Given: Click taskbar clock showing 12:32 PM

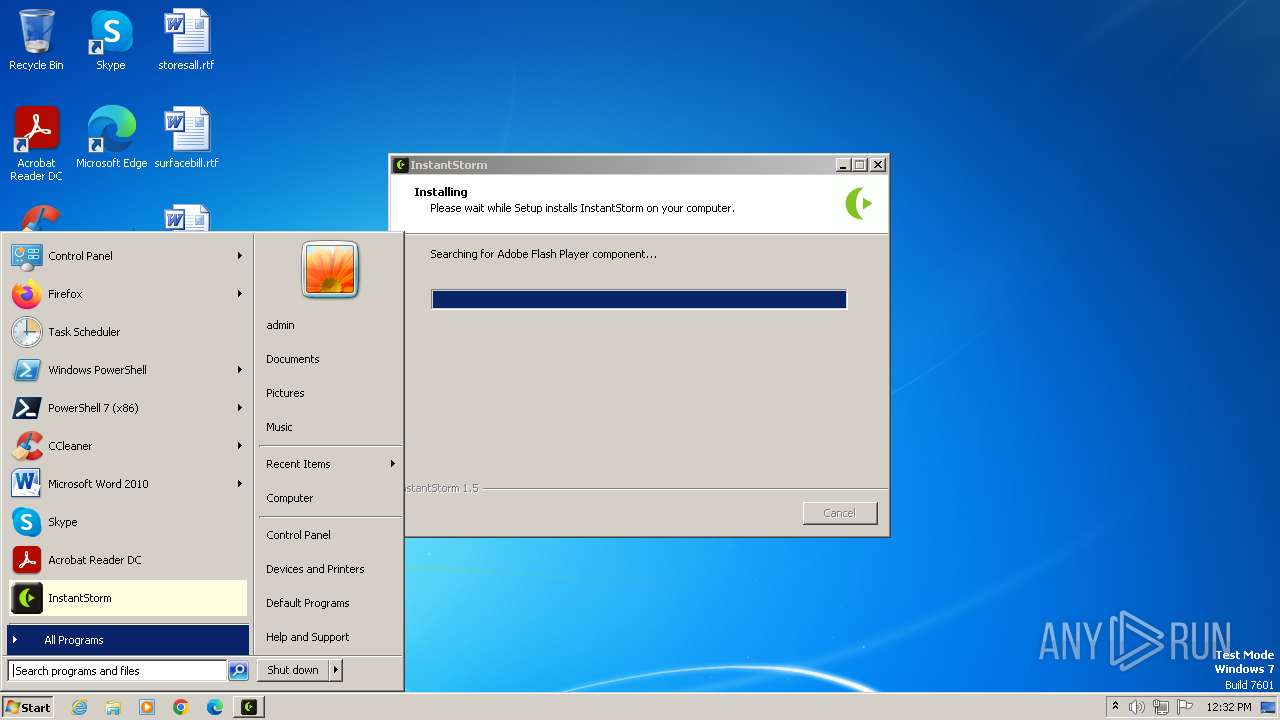Looking at the screenshot, I should 1229,707.
